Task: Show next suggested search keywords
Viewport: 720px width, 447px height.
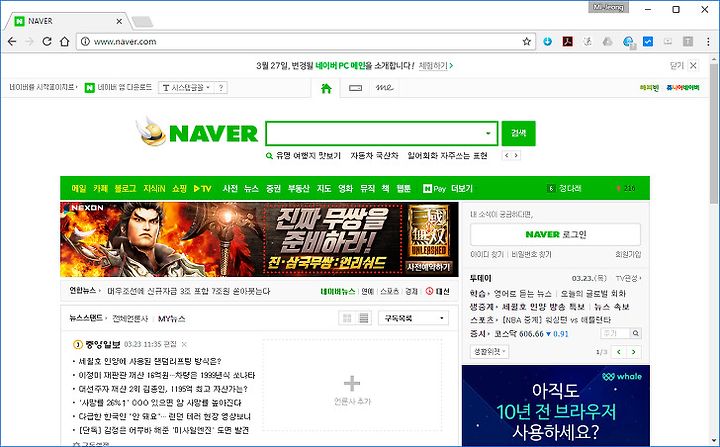Action: pos(516,155)
